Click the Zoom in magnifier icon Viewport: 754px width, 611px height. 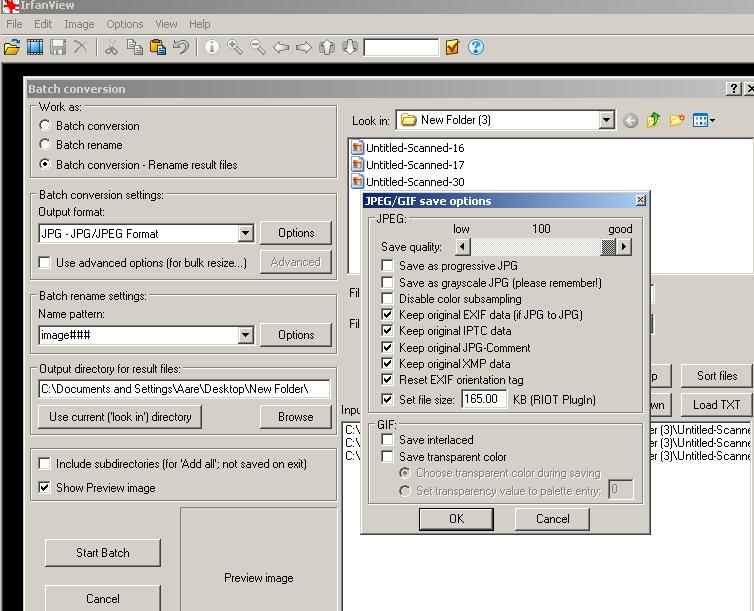click(x=234, y=47)
